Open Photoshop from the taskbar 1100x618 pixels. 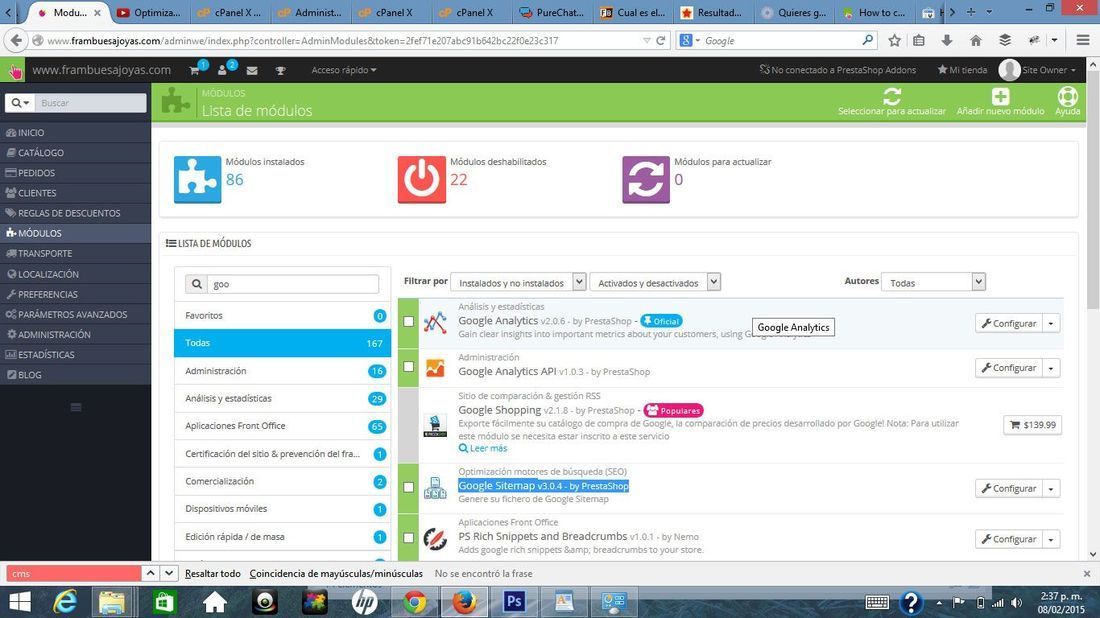[x=514, y=602]
